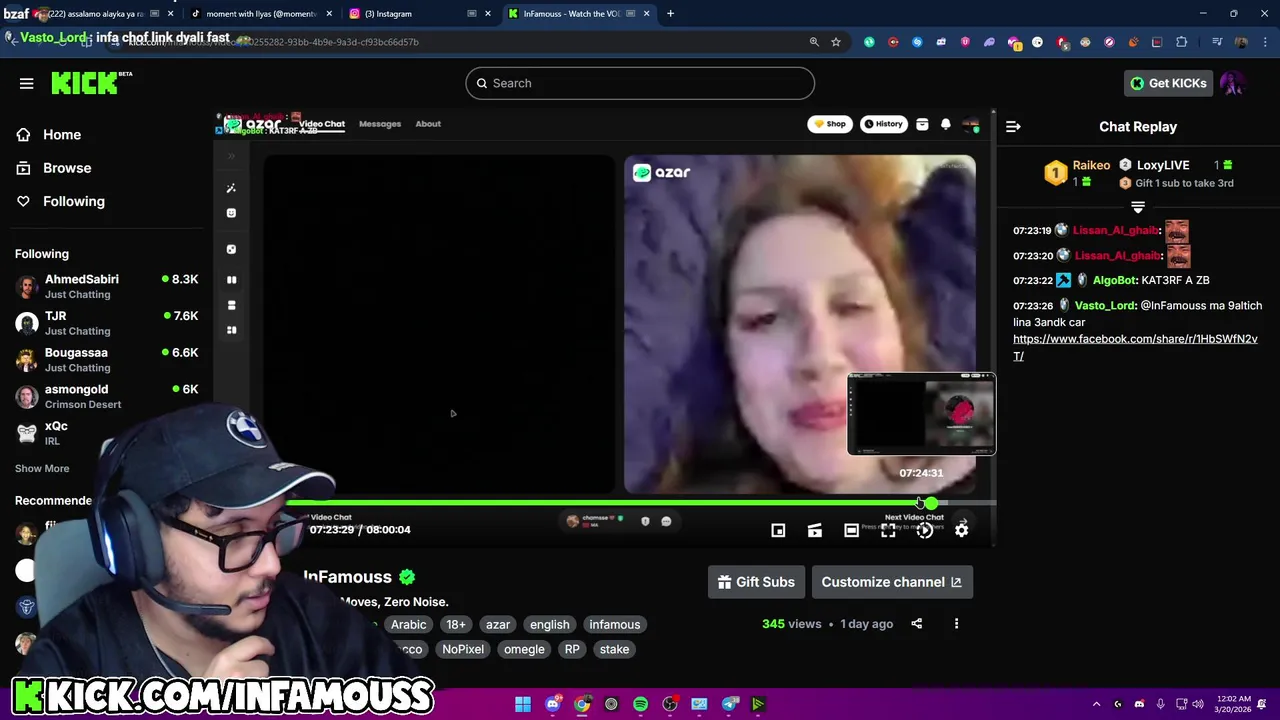Image resolution: width=1280 pixels, height=720 pixels.
Task: Open Chrome from the taskbar
Action: 582,704
